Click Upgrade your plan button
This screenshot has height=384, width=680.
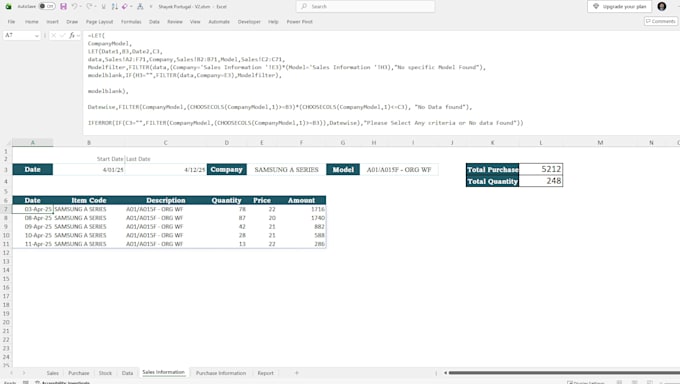tap(619, 7)
